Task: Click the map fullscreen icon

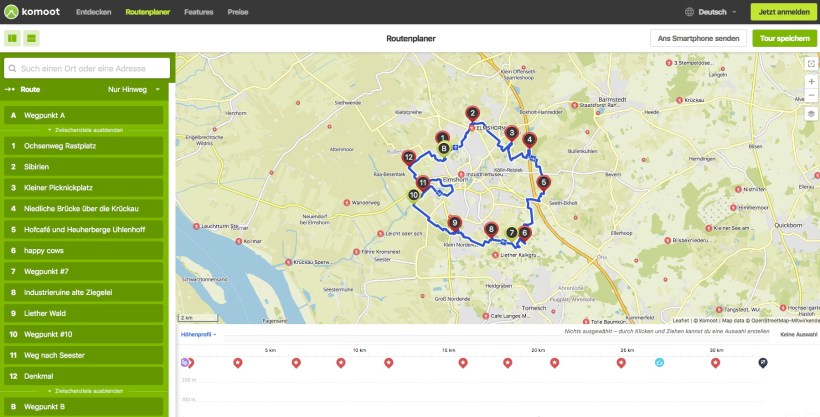Action: [x=811, y=63]
